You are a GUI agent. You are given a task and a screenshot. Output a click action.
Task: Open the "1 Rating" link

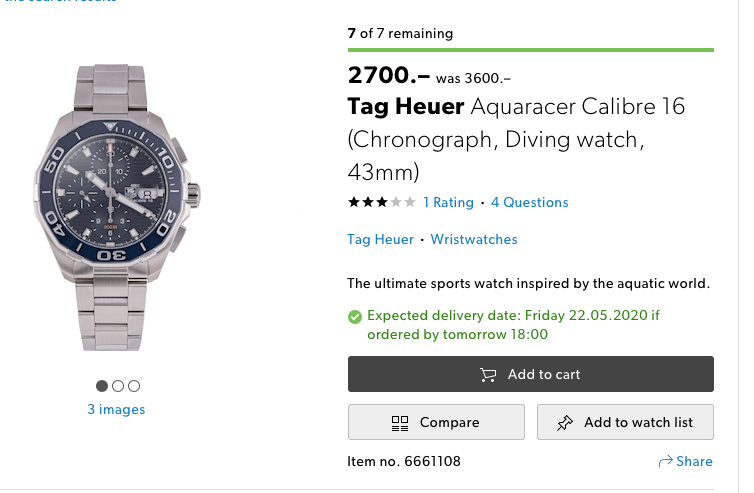(x=448, y=202)
